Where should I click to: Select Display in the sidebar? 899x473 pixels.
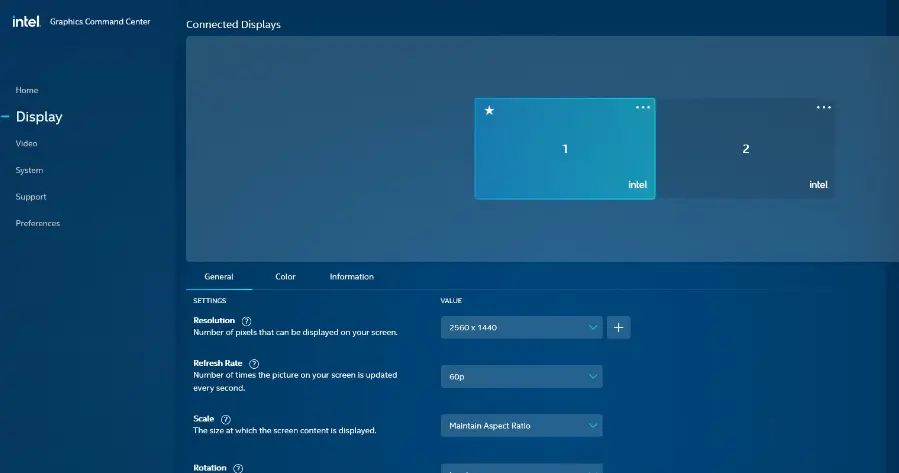coord(39,117)
